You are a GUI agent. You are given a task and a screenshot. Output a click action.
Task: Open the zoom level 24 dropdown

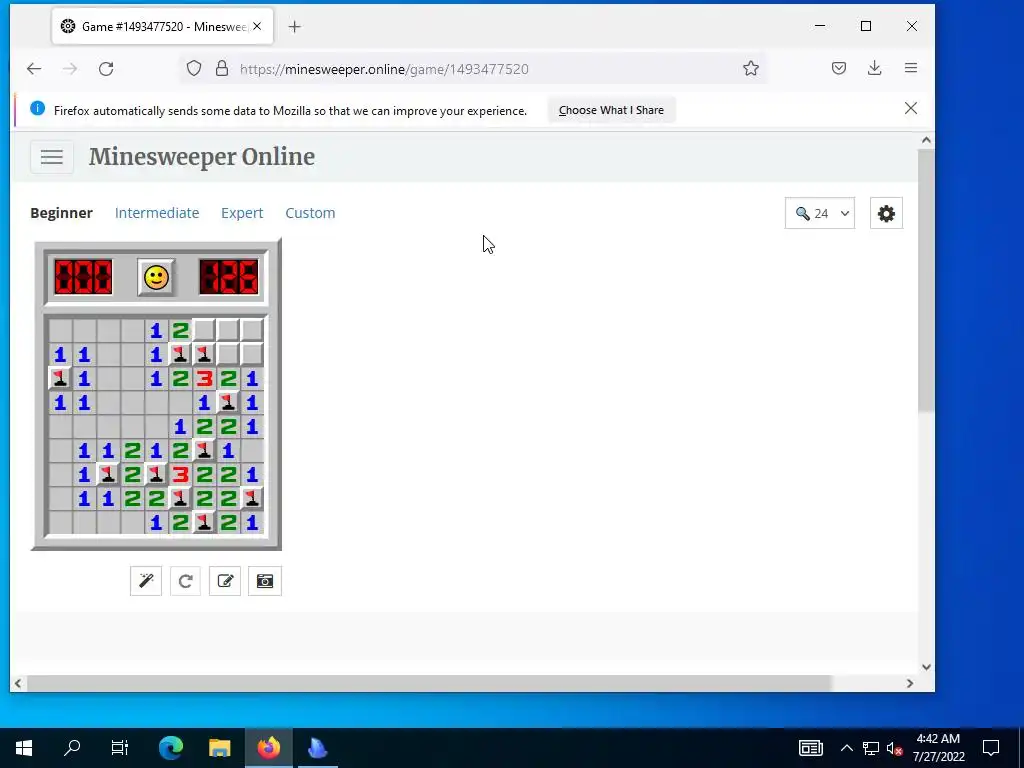pyautogui.click(x=820, y=214)
